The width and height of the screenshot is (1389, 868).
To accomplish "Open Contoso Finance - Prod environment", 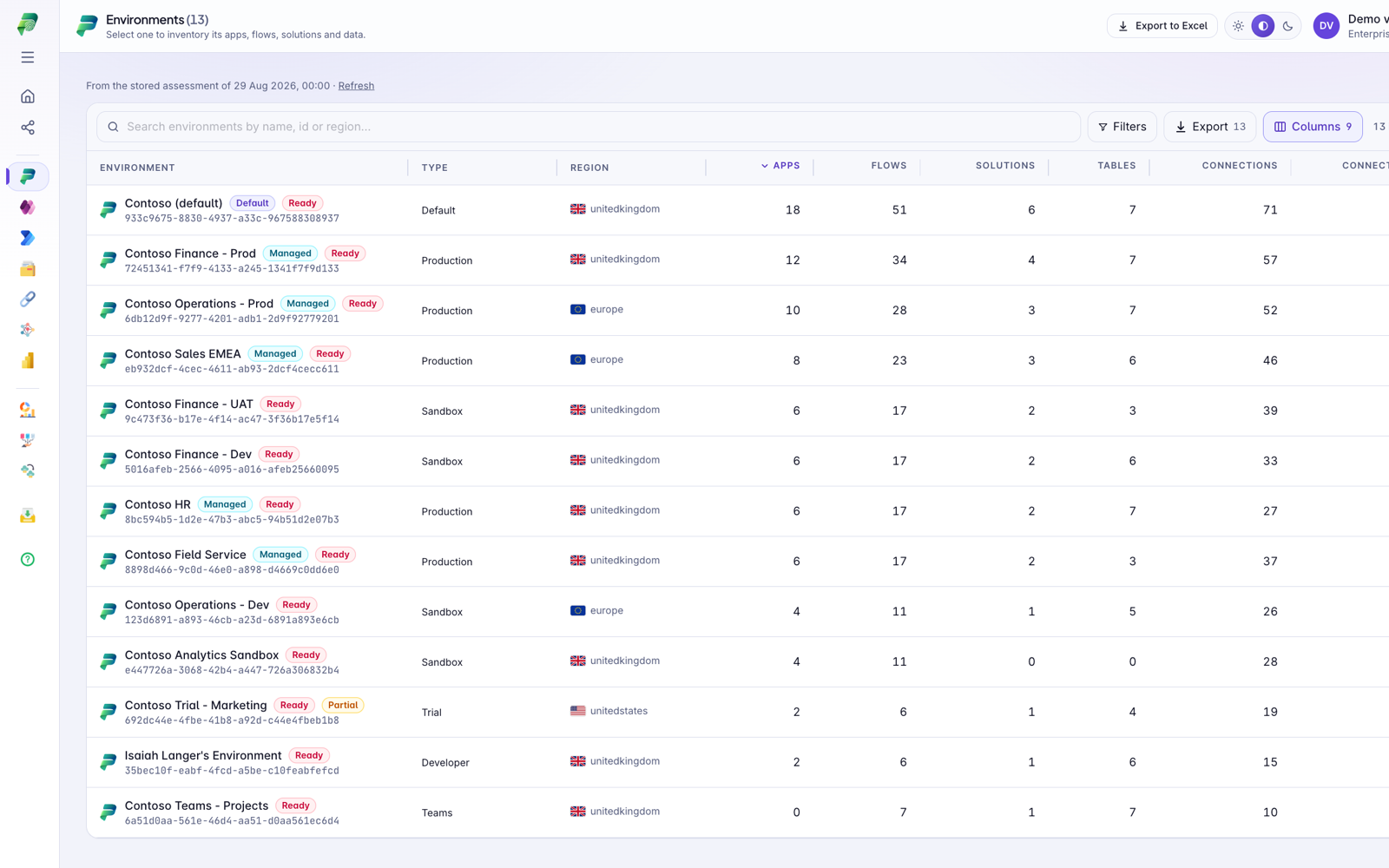I will 190,253.
